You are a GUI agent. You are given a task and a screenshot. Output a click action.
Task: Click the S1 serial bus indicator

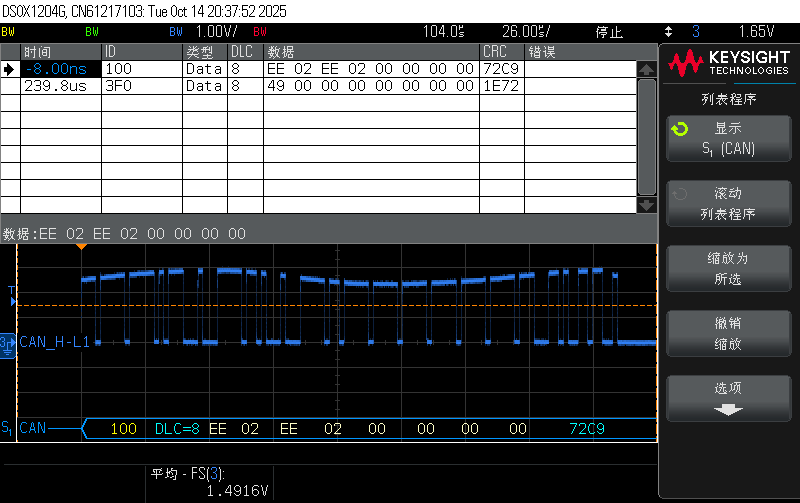pos(7,429)
